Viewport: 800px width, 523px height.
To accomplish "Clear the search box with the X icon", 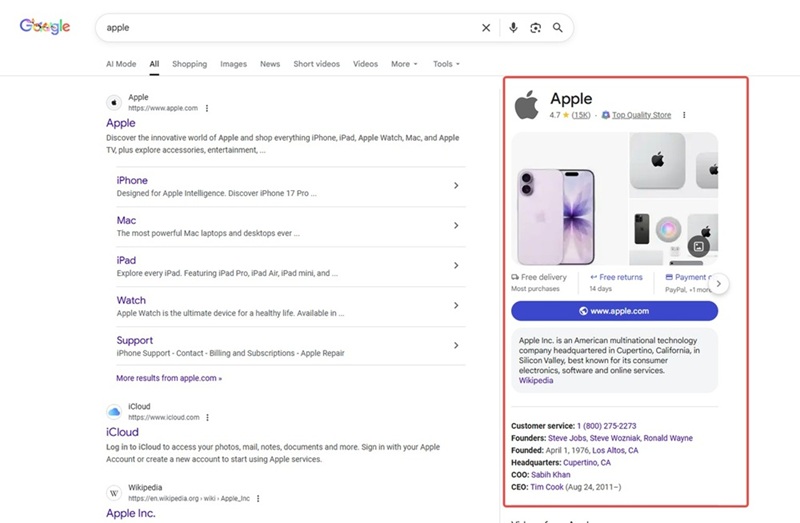I will 486,28.
